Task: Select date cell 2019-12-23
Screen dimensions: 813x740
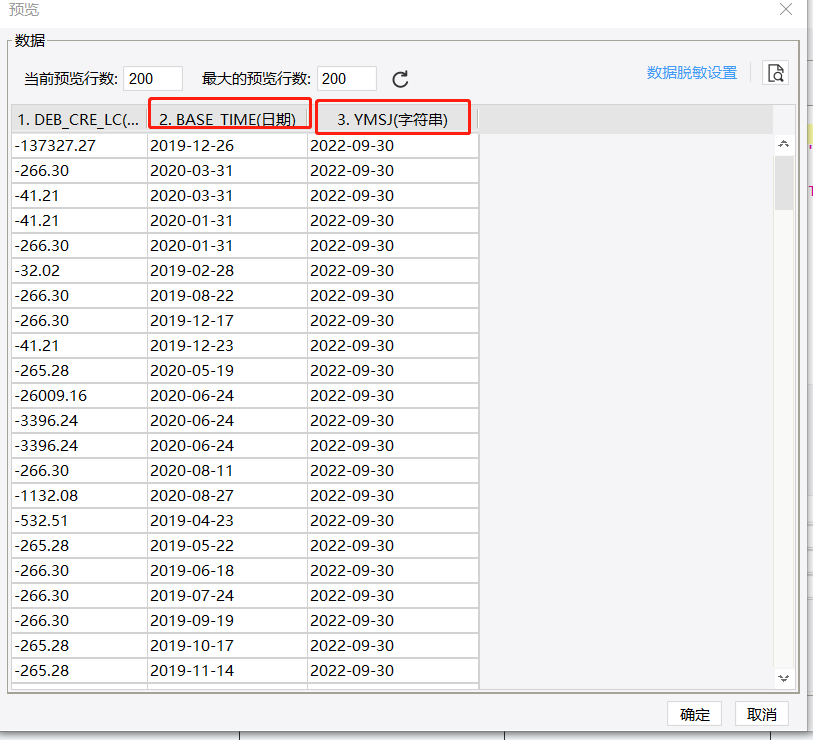Action: (228, 345)
